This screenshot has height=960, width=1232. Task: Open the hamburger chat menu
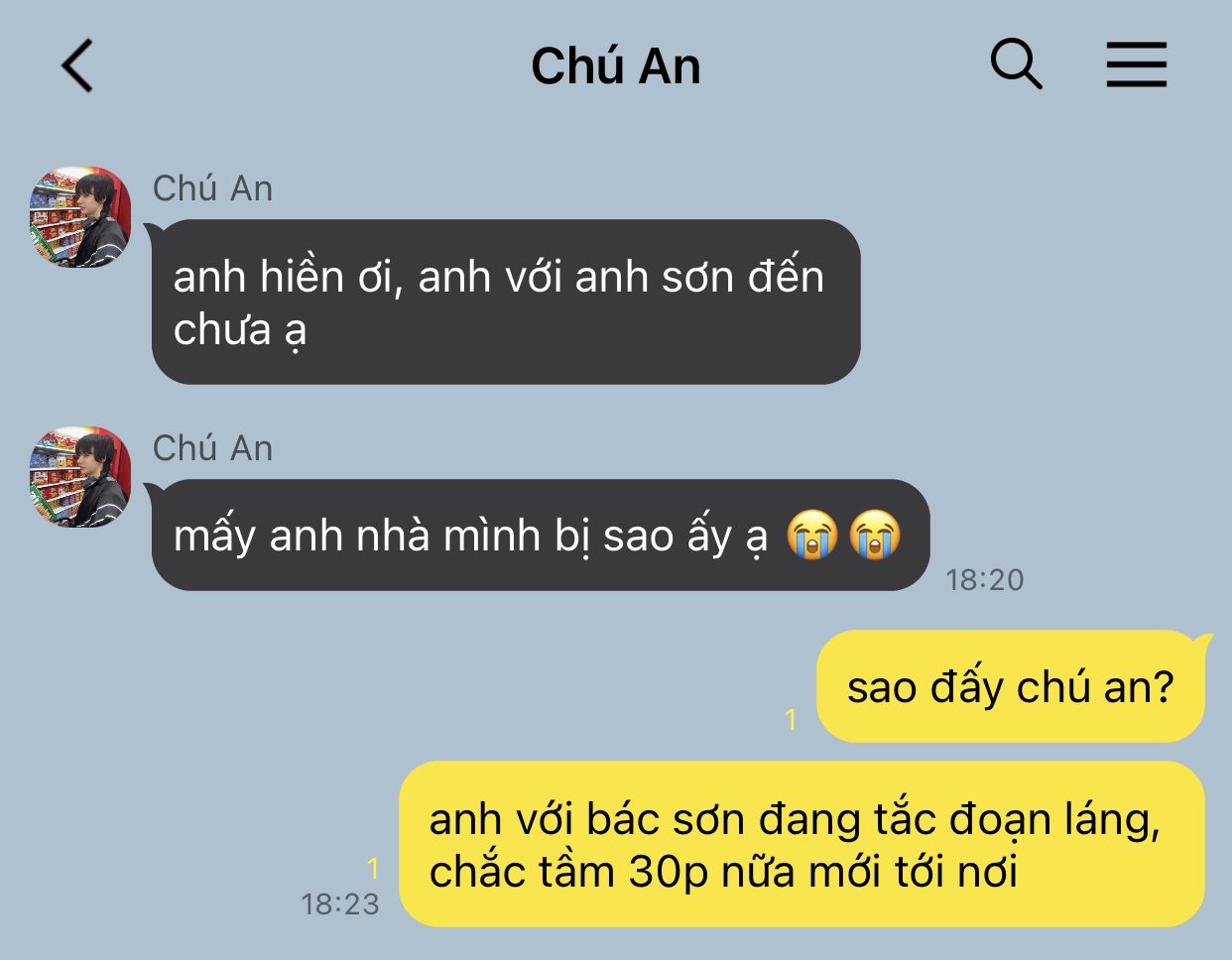point(1137,65)
